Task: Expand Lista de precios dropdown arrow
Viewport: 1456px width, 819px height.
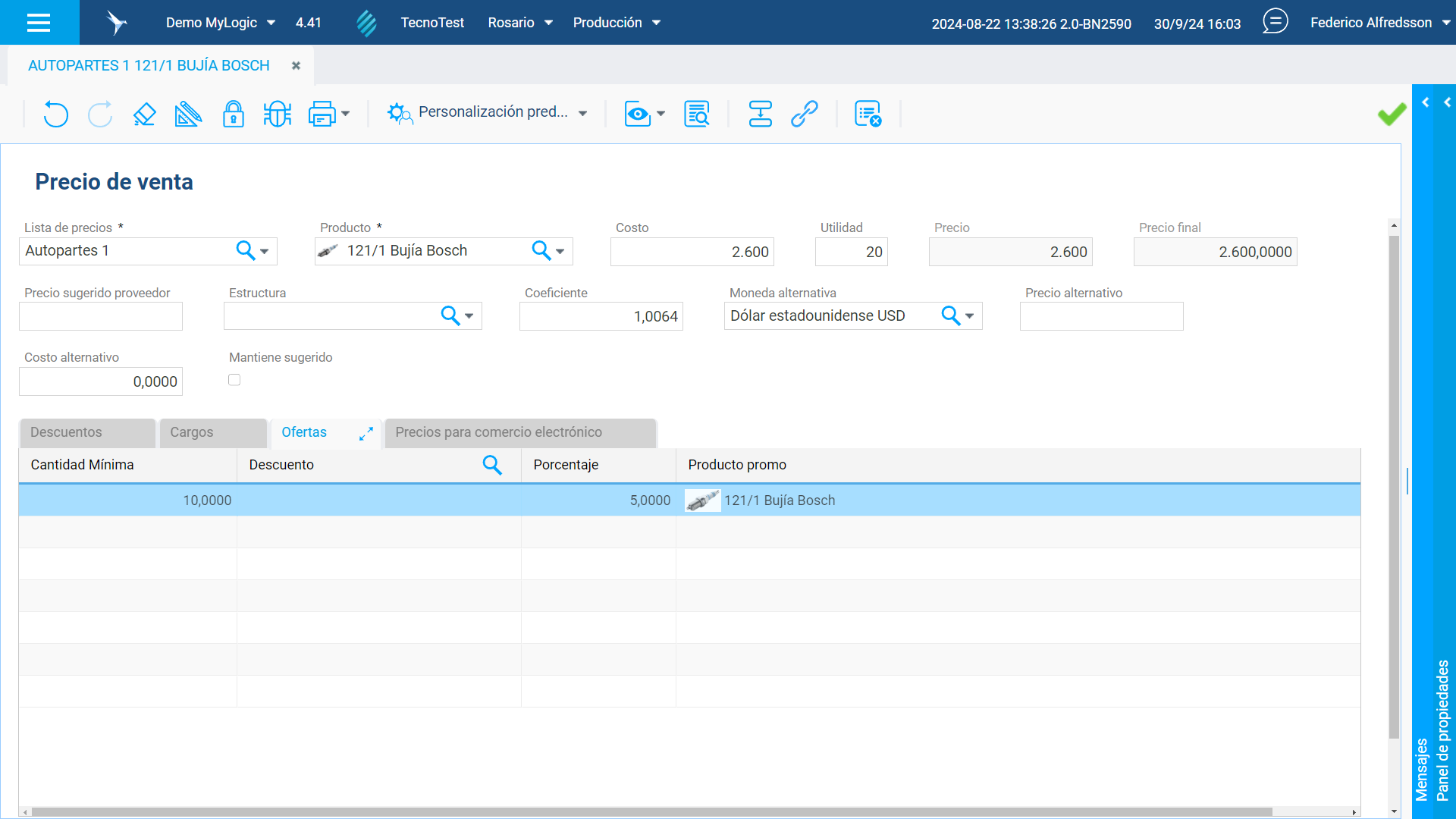Action: 265,251
